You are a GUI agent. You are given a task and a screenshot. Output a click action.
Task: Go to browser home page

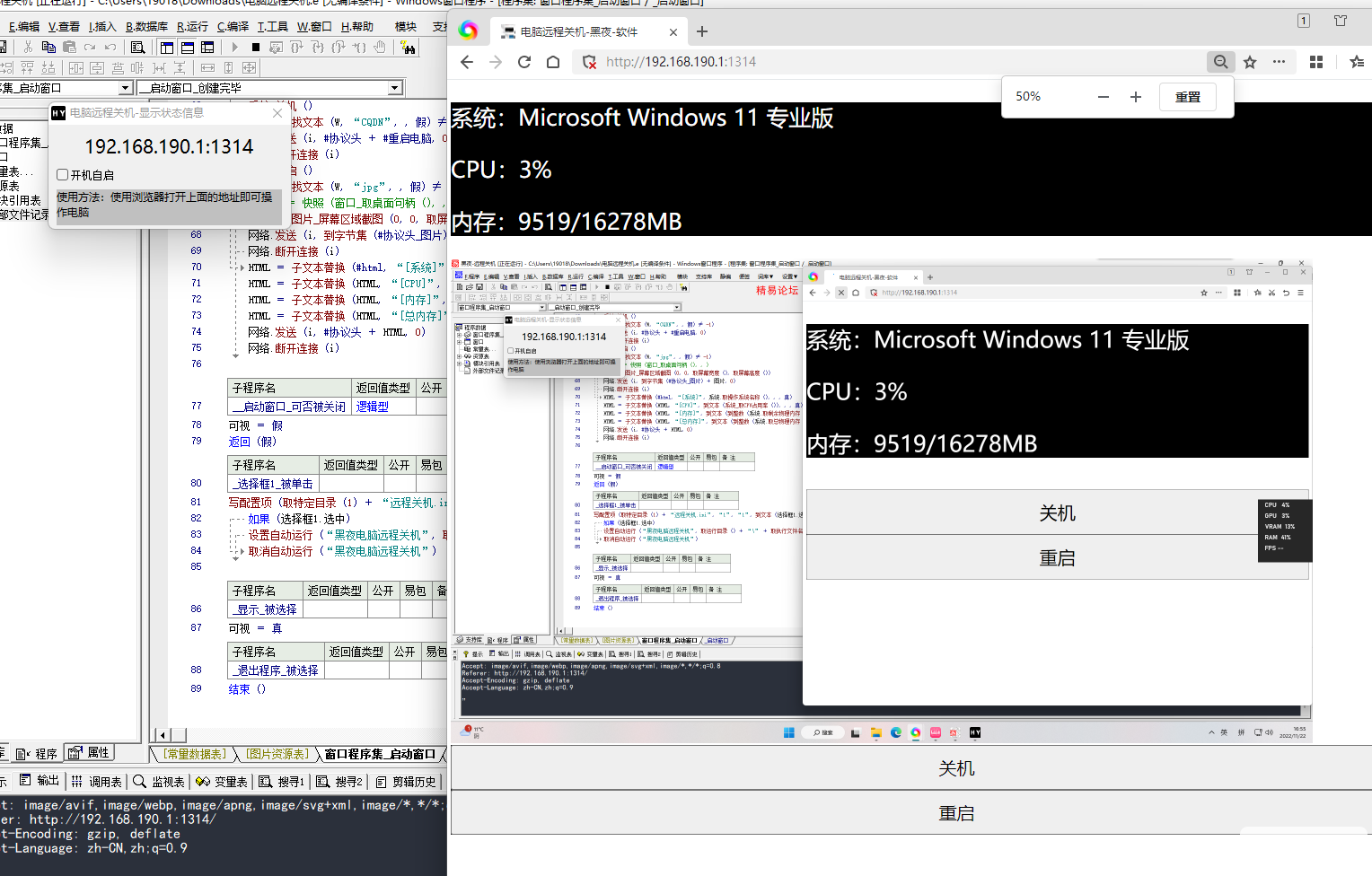(553, 62)
